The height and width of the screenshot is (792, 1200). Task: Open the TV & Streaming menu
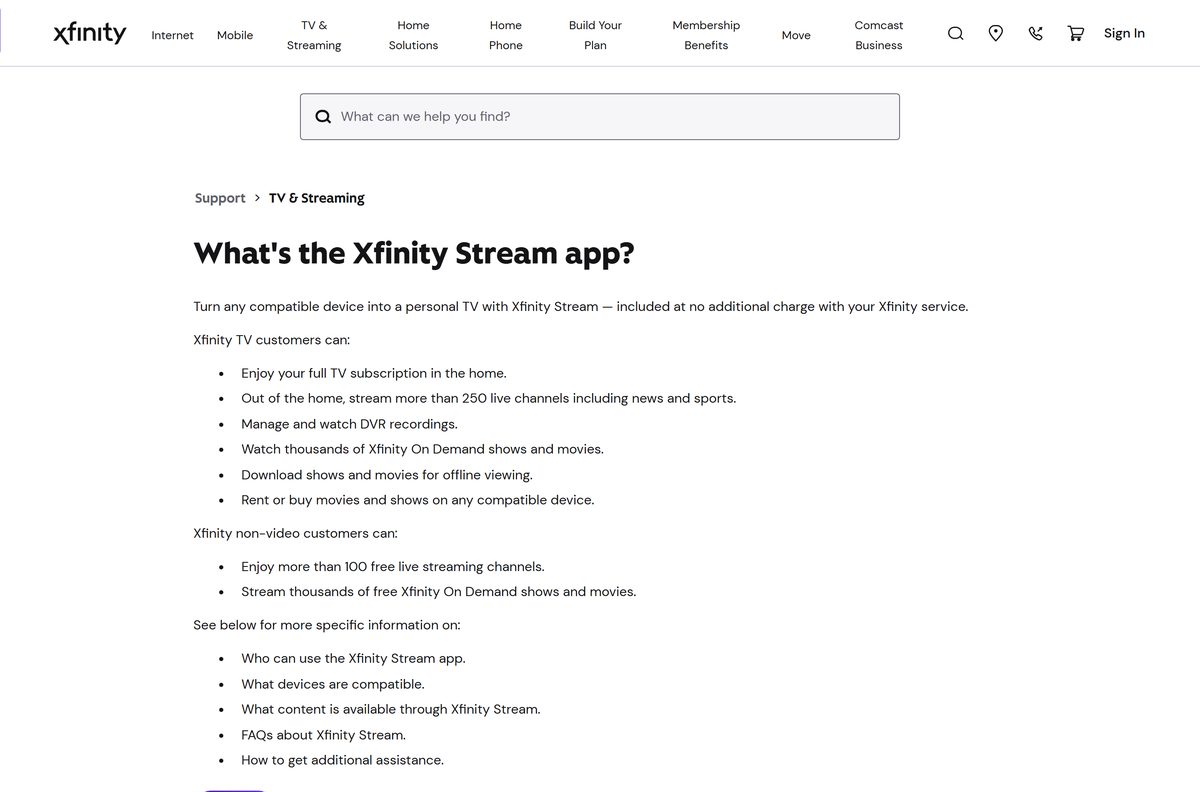click(x=314, y=35)
